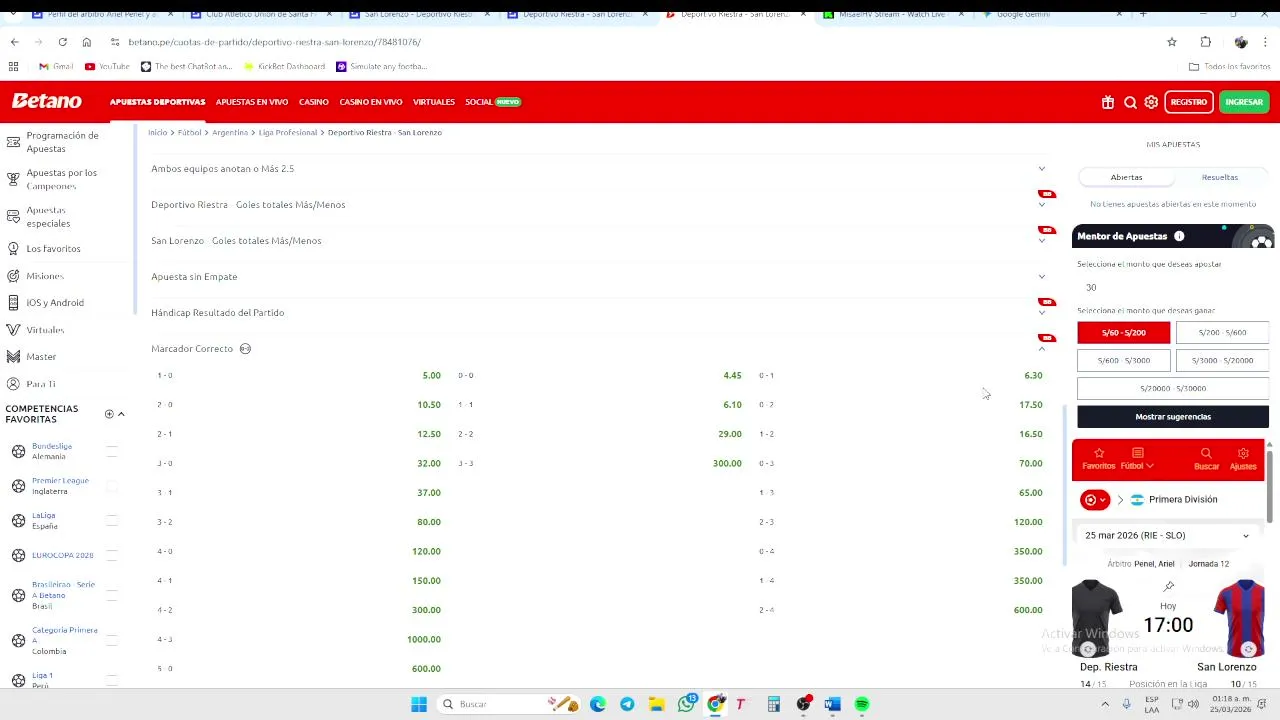Open Microsoft Word from the taskbar
This screenshot has height=720, width=1280.
[832, 704]
